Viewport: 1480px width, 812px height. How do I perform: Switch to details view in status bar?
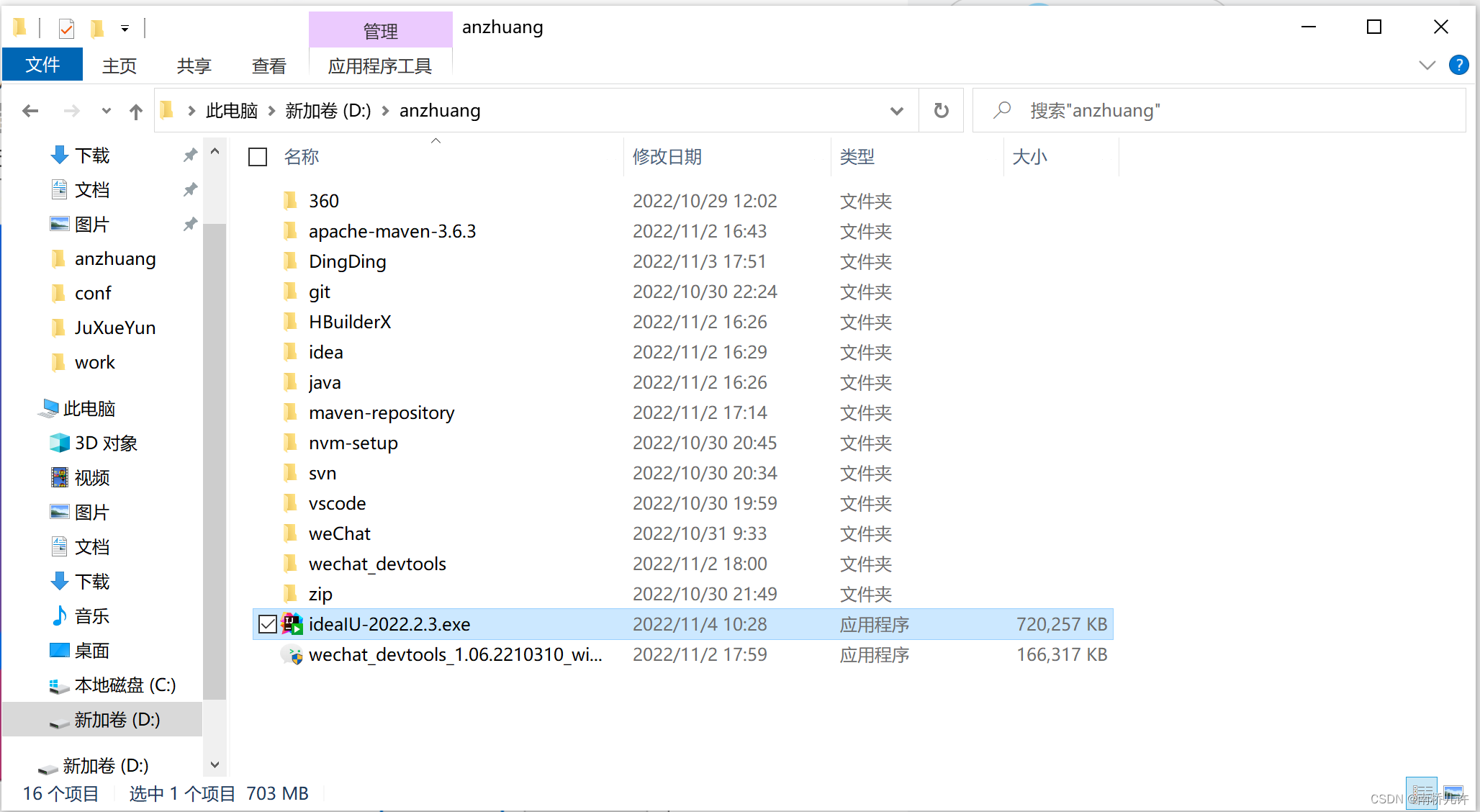pyautogui.click(x=1422, y=793)
